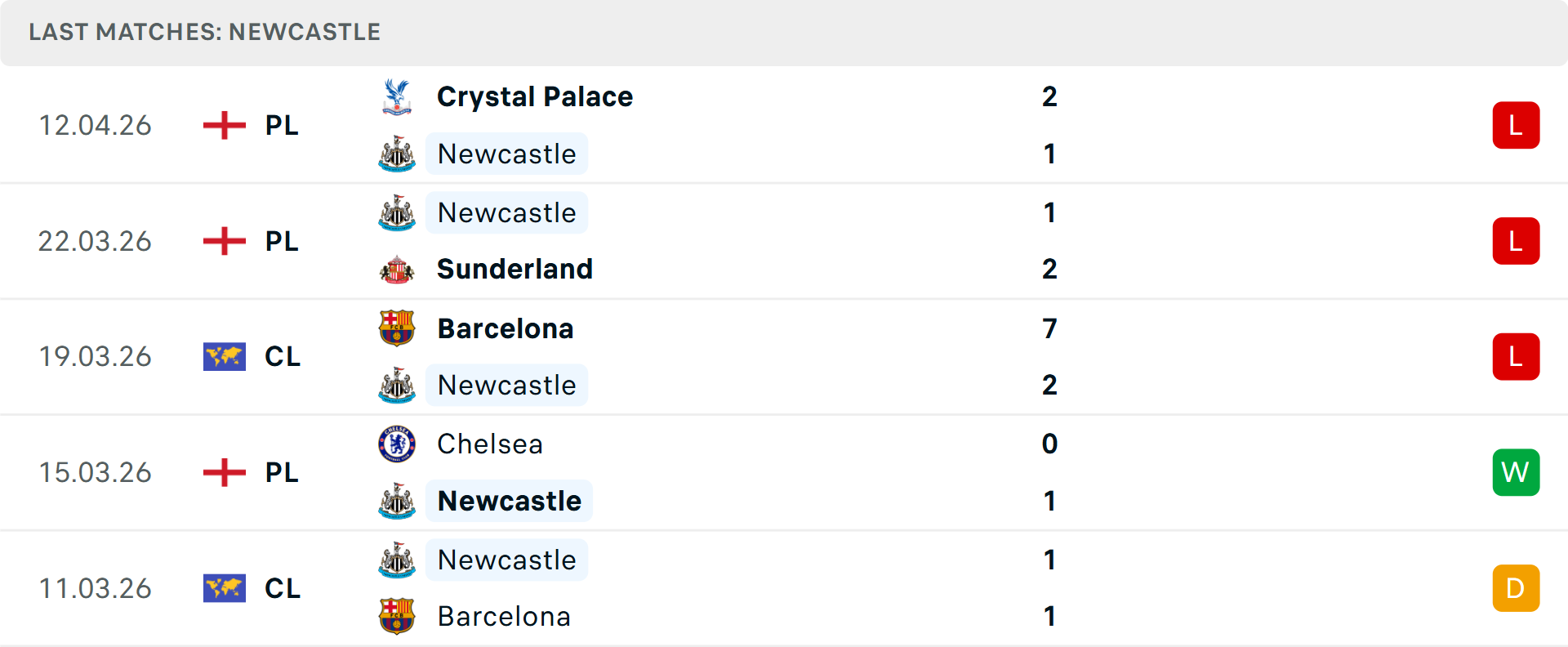
Task: Click the red L badge for the Crystal Palace loss
Action: pyautogui.click(x=1516, y=124)
